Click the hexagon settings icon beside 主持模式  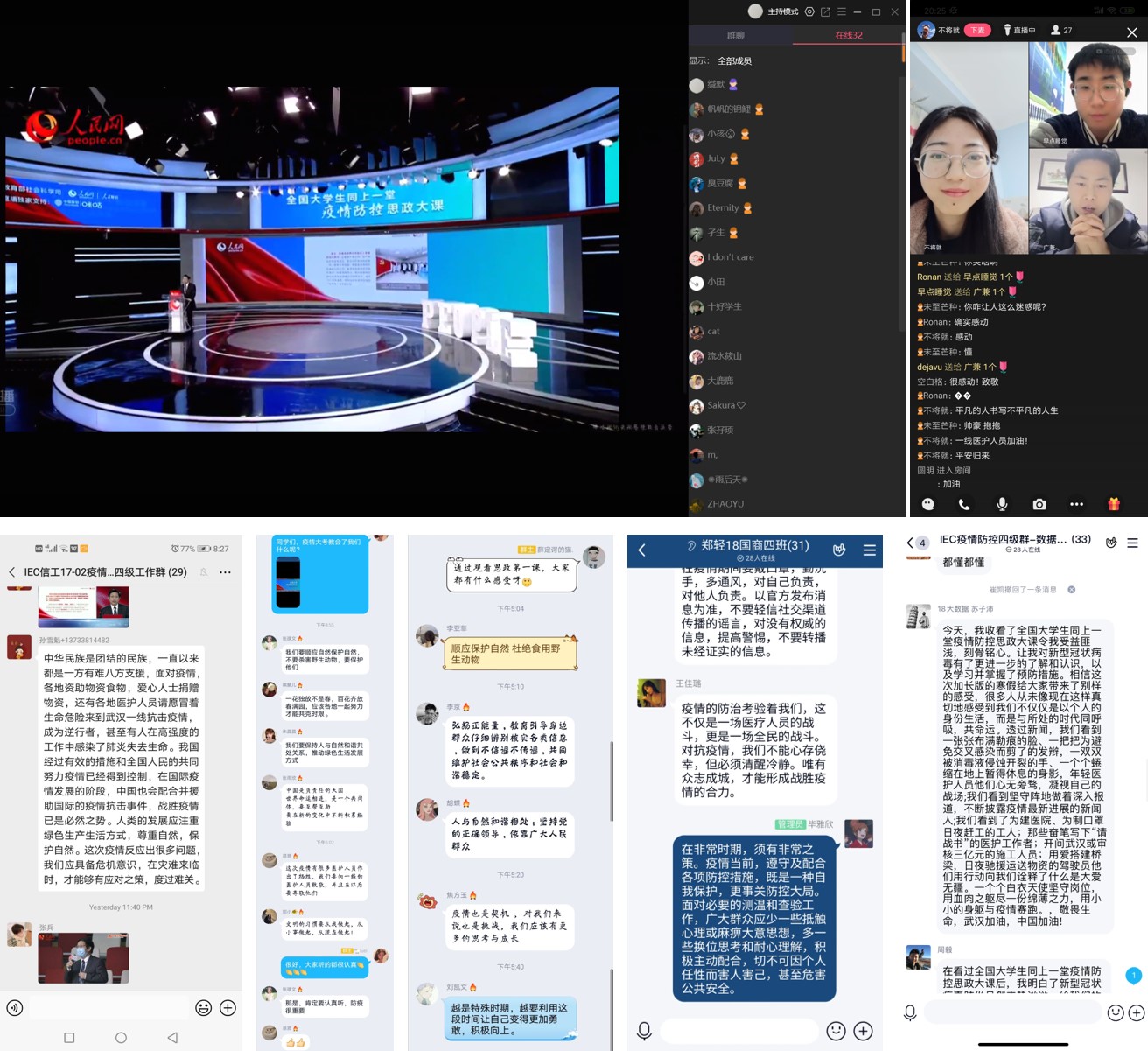click(809, 11)
